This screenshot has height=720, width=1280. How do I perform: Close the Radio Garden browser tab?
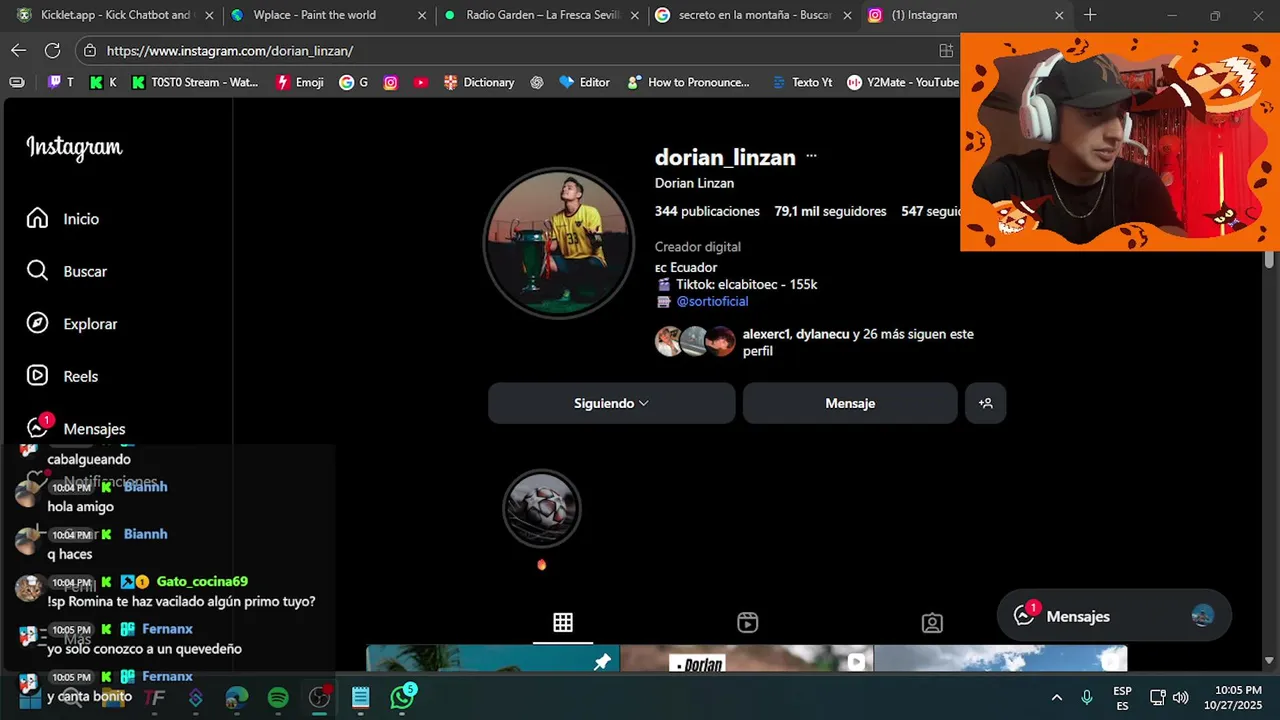point(635,15)
